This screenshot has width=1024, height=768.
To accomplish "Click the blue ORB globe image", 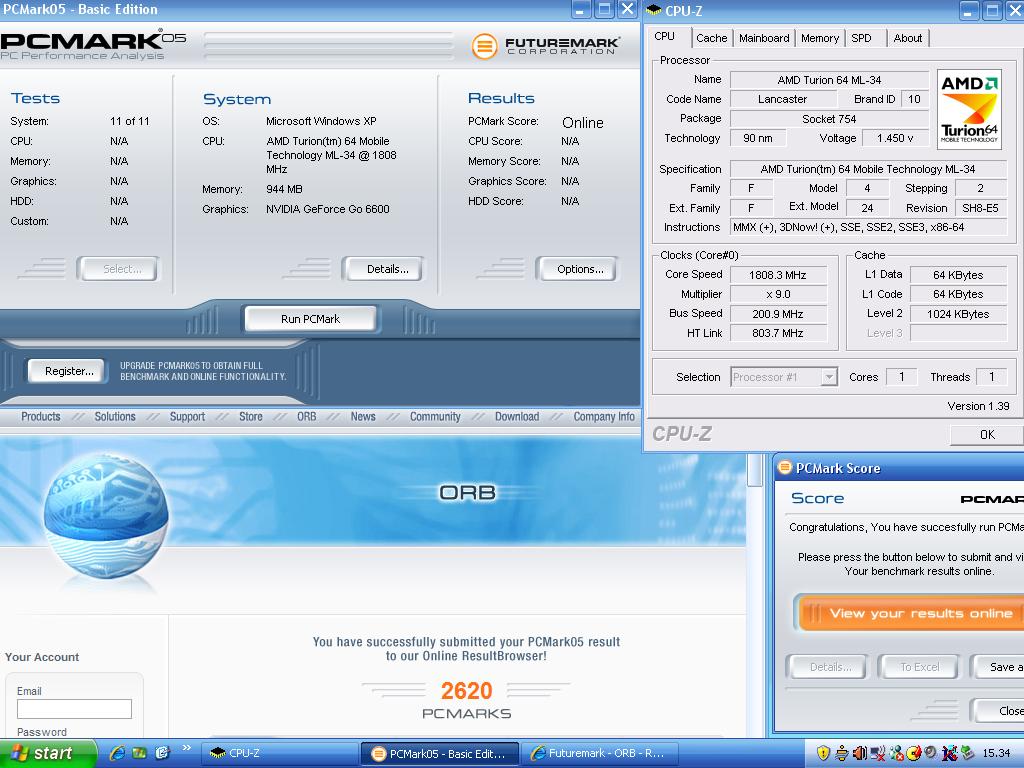I will 106,516.
